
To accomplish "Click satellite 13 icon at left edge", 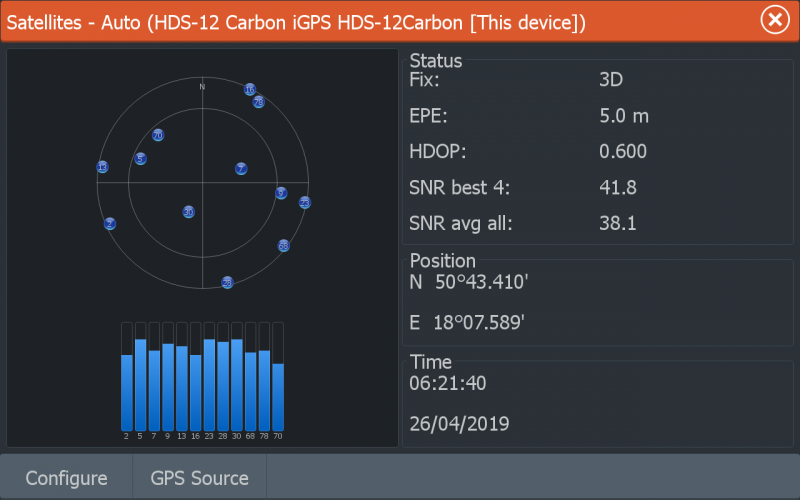I will tap(102, 167).
